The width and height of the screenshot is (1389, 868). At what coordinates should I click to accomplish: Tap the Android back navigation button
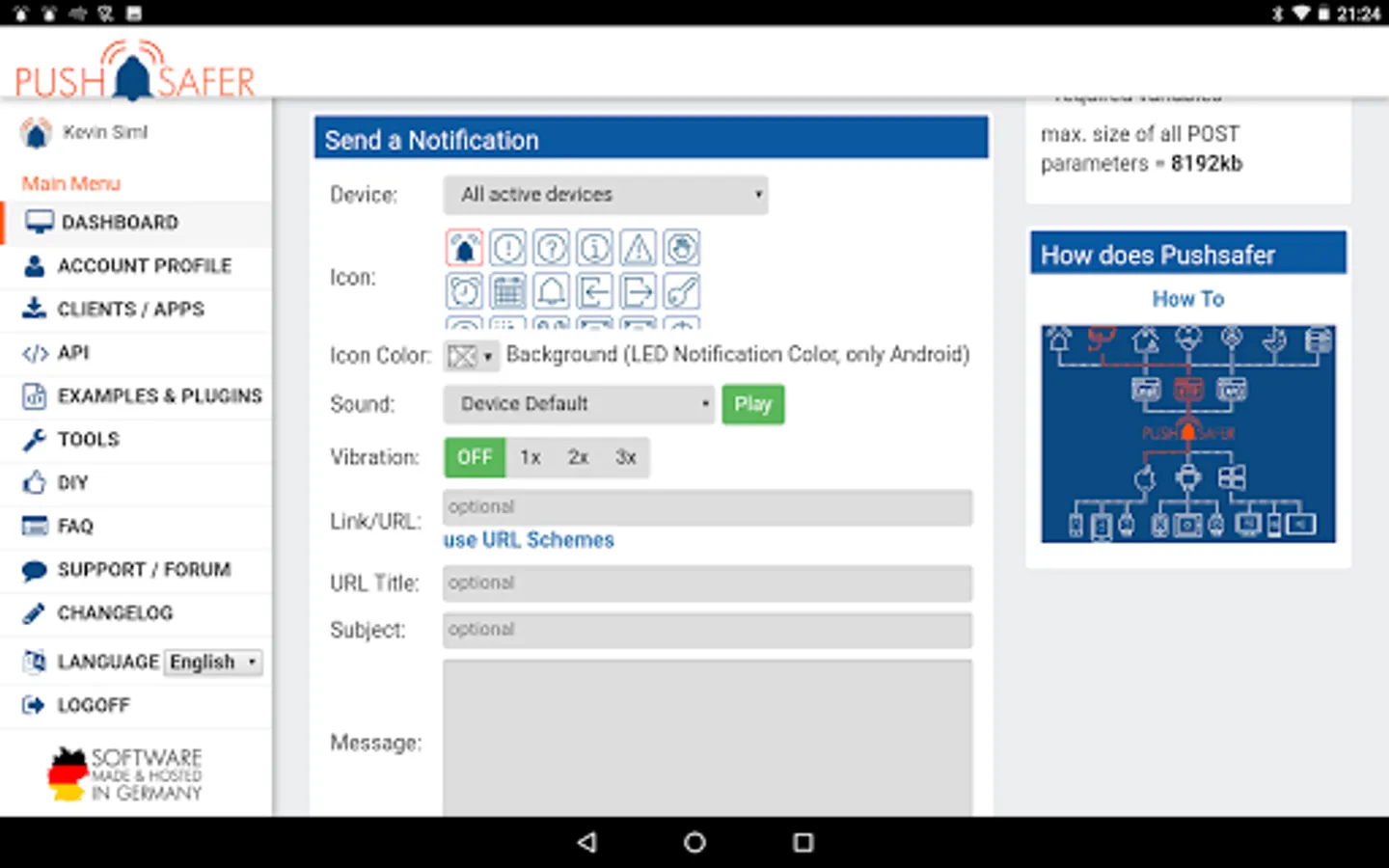click(586, 843)
